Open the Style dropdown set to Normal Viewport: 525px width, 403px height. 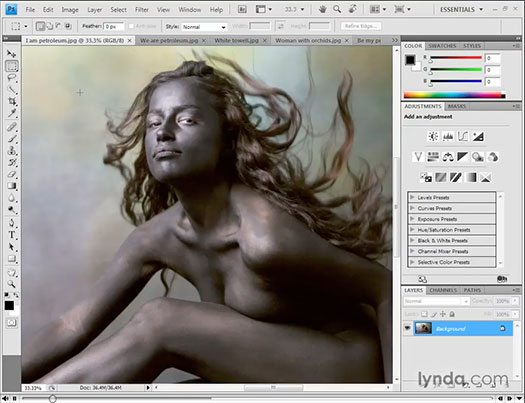click(204, 26)
